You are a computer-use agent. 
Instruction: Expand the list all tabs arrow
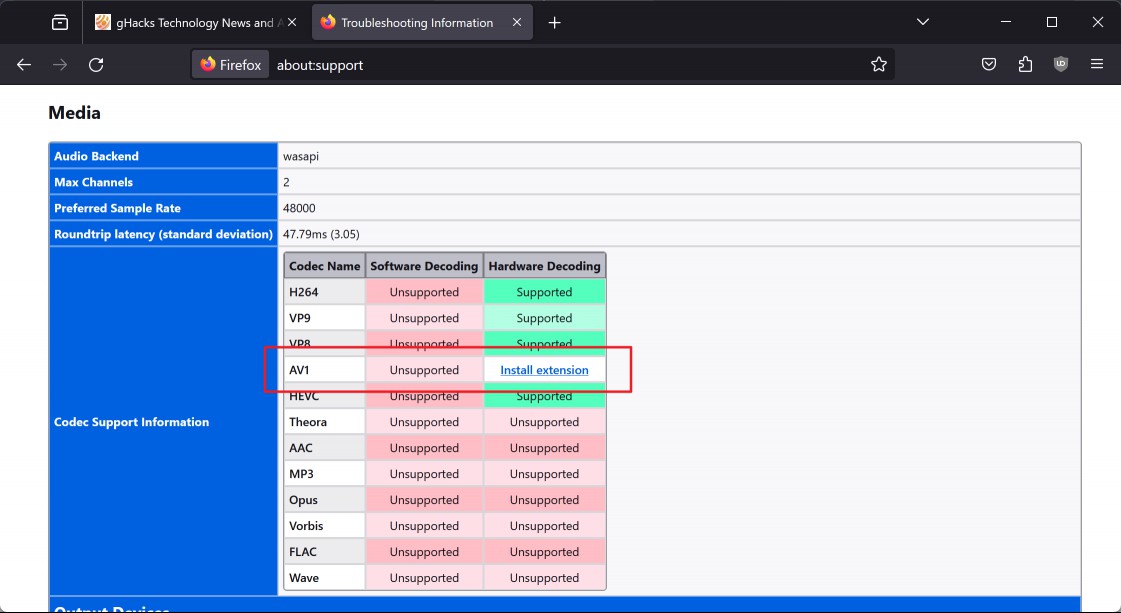[923, 22]
